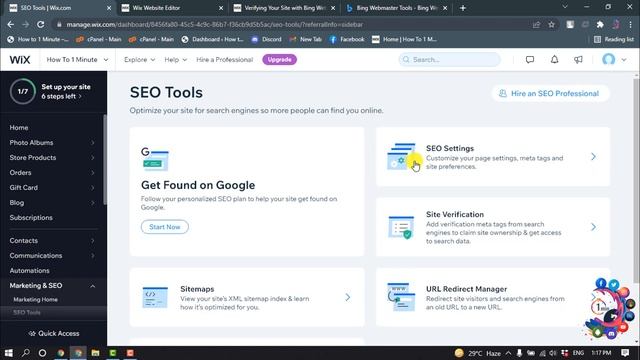The image size is (640, 360).
Task: Click the Site Verification shield icon
Action: (401, 227)
